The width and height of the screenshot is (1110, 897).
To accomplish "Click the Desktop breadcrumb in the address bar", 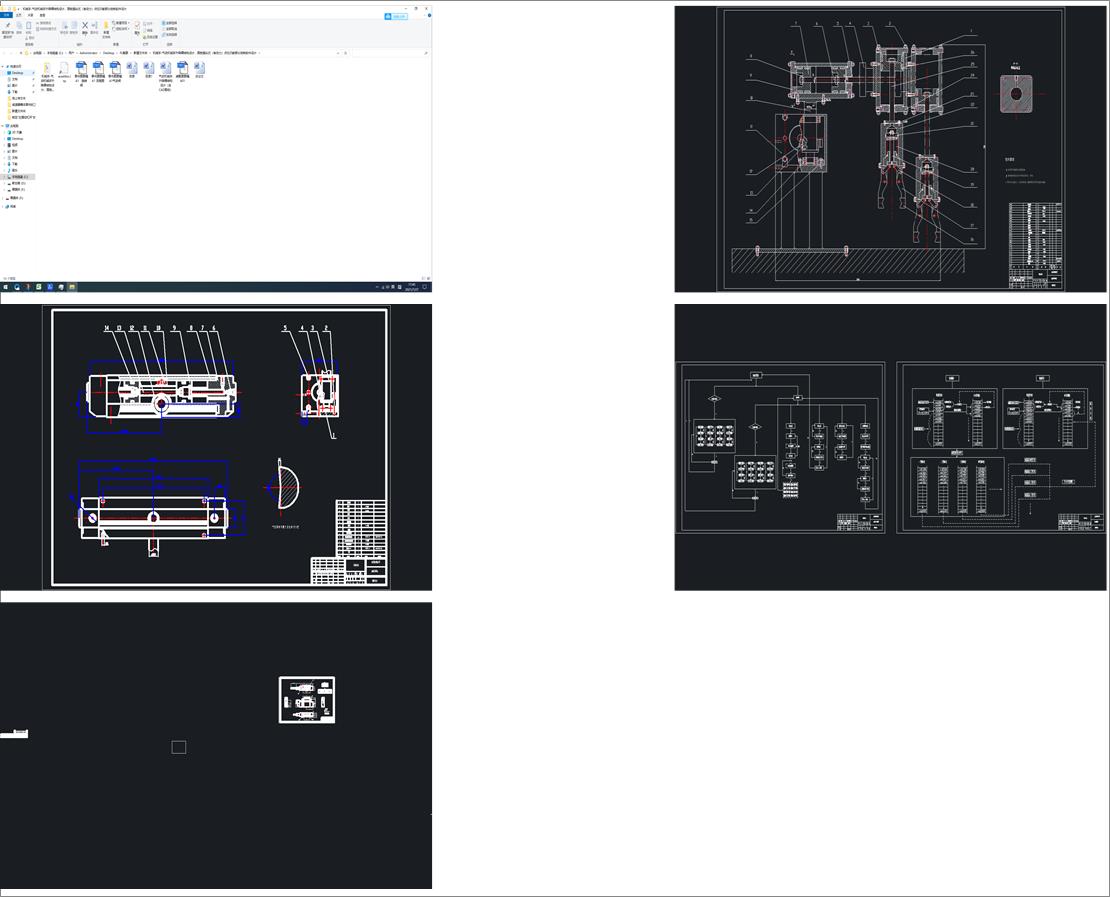I will click(108, 53).
